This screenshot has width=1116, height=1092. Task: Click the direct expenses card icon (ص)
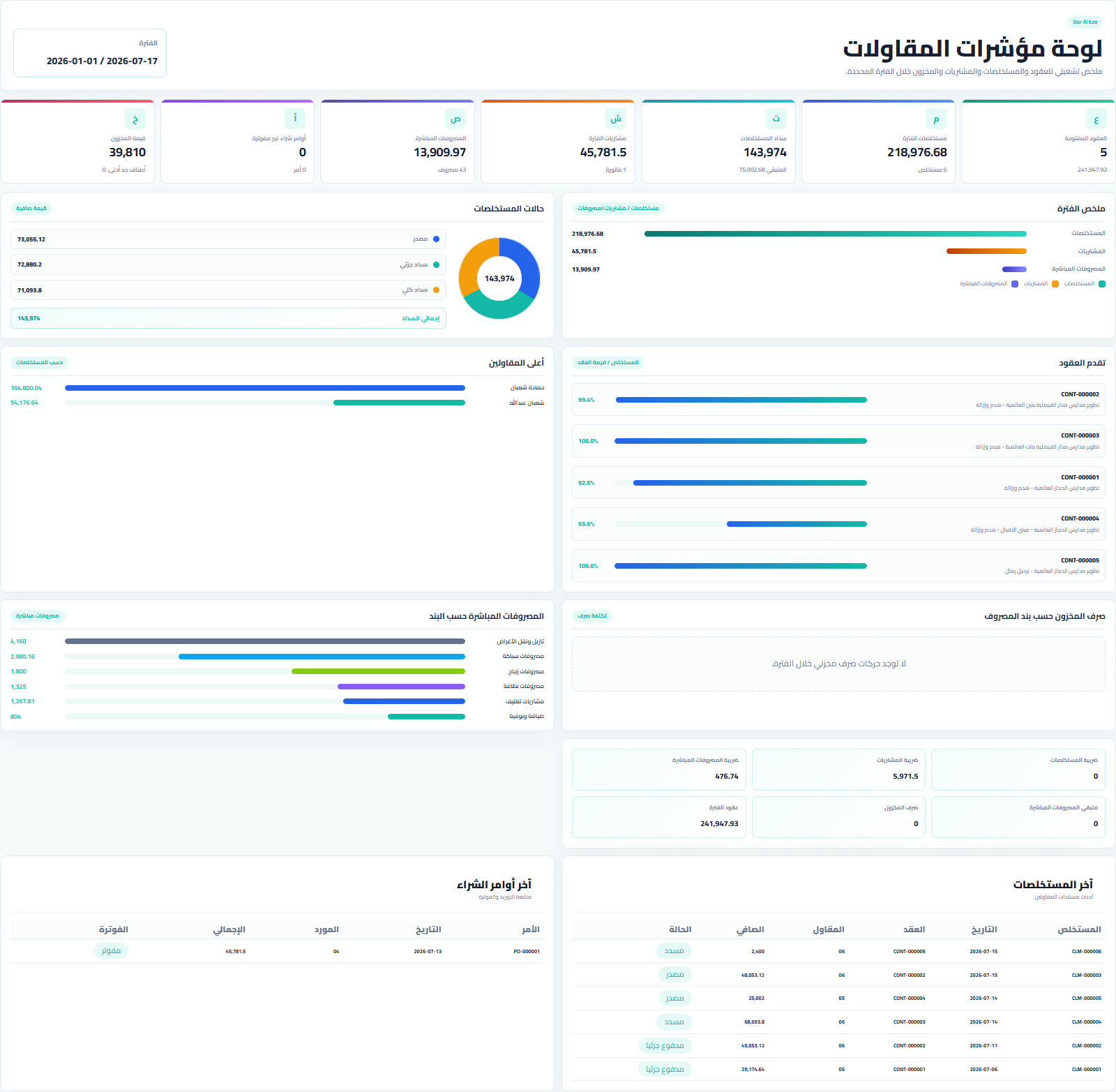tap(455, 119)
